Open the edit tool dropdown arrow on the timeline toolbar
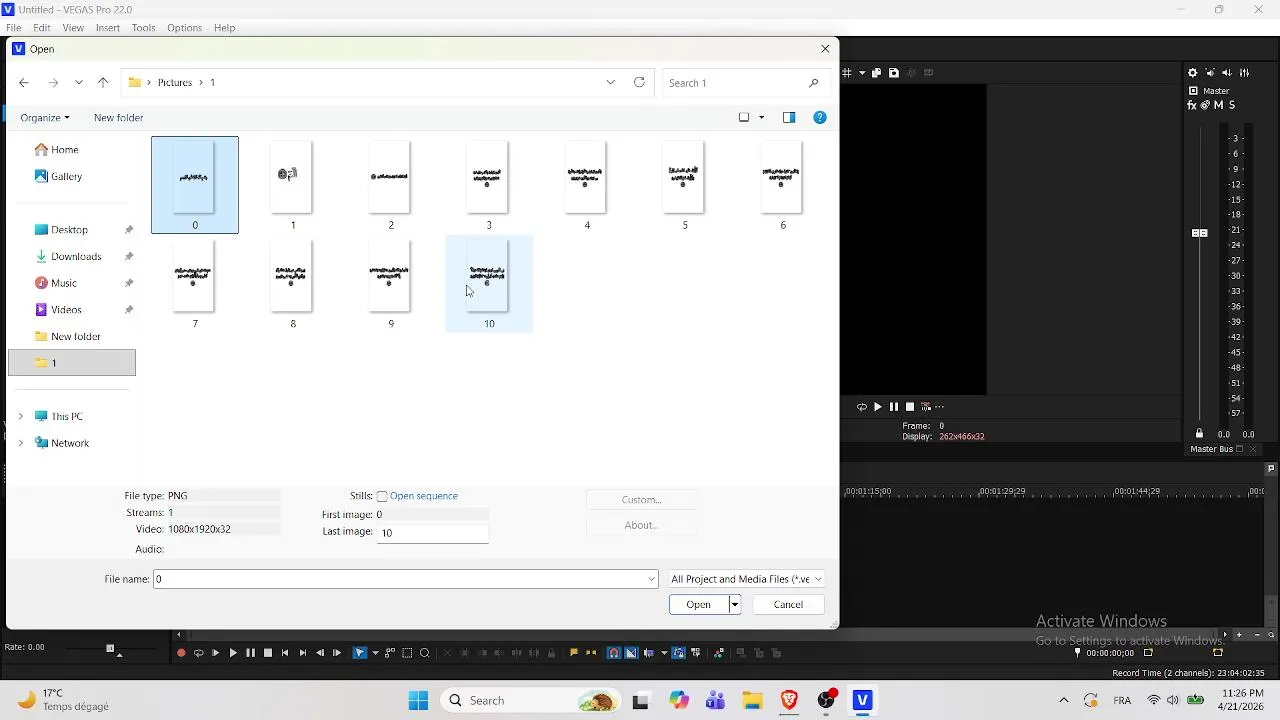 pos(375,653)
